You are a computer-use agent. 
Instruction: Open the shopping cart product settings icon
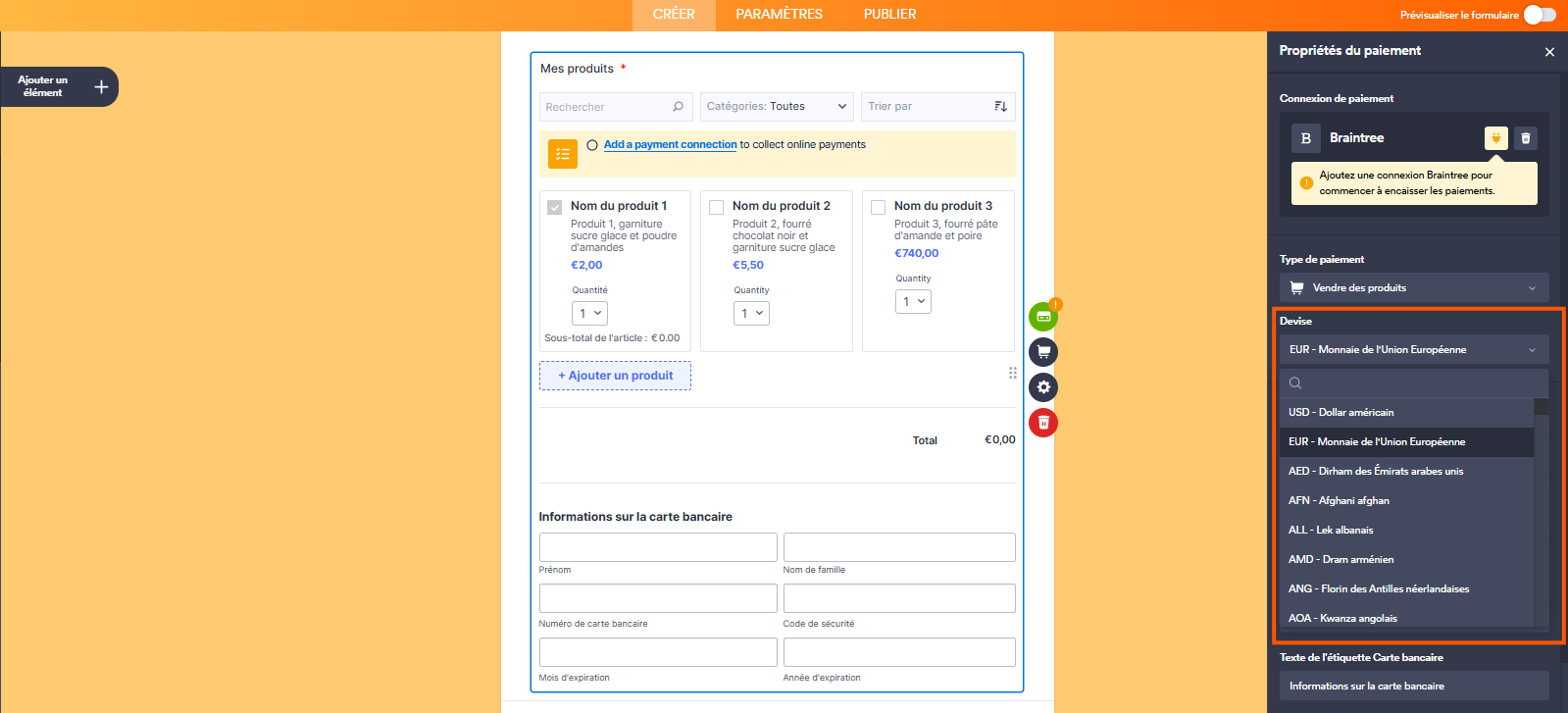1043,352
